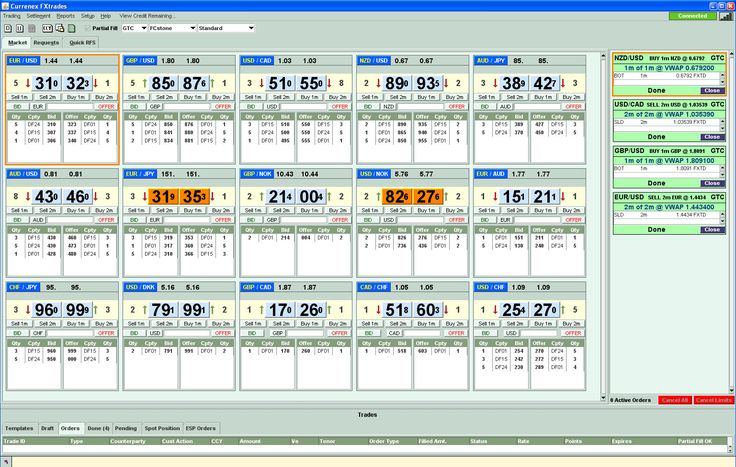Click the signal strength icon beside Connected
Viewport: 736px width, 467px height.
(x=726, y=16)
